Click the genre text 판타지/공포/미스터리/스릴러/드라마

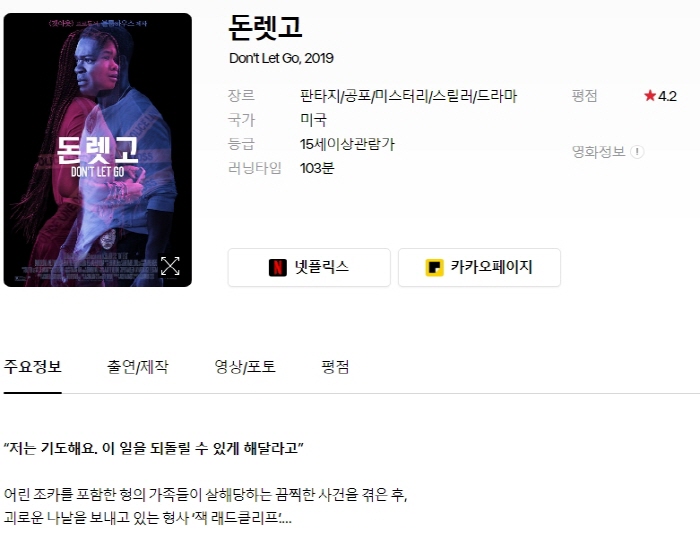(408, 96)
